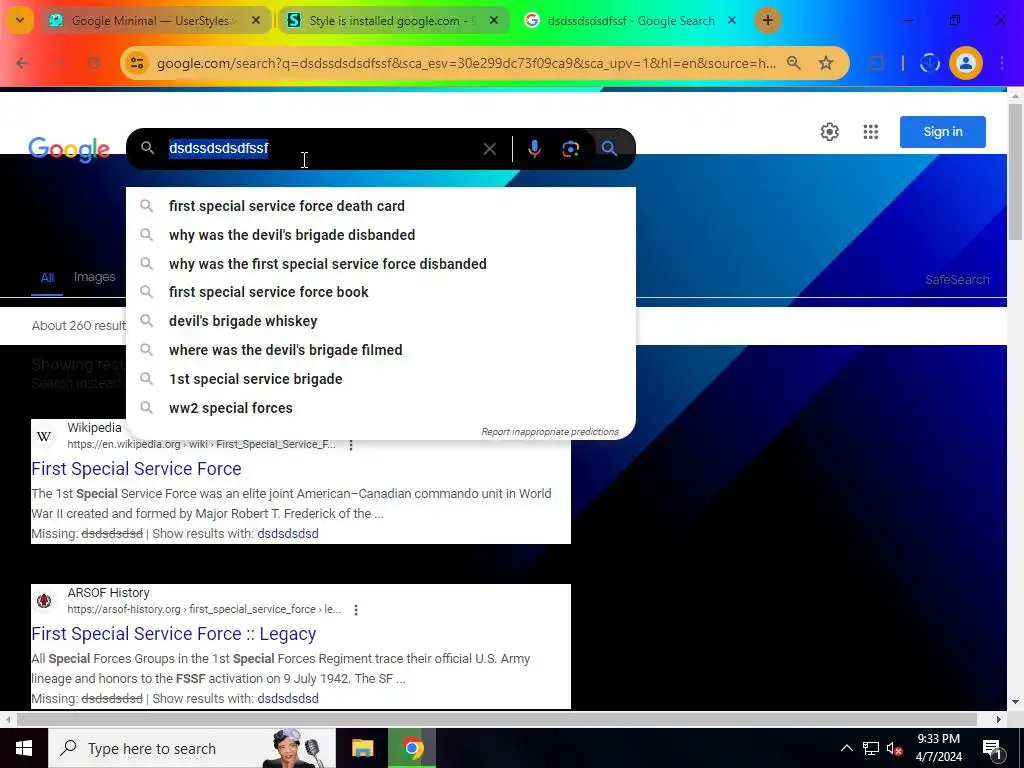The width and height of the screenshot is (1024, 768).
Task: Select suggestion devil's brigade whiskey
Action: pyautogui.click(x=381, y=321)
